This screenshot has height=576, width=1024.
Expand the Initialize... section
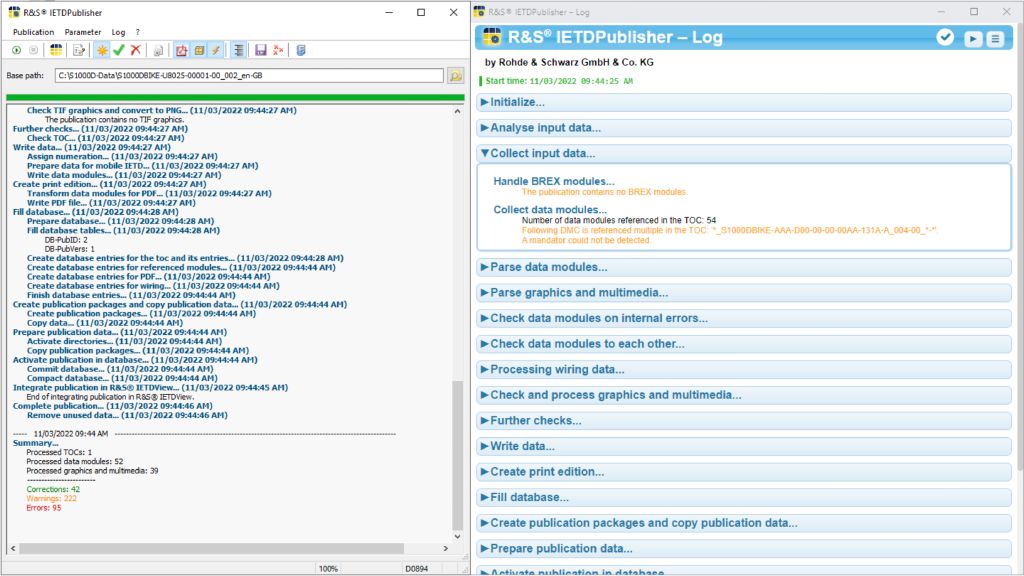click(x=744, y=103)
